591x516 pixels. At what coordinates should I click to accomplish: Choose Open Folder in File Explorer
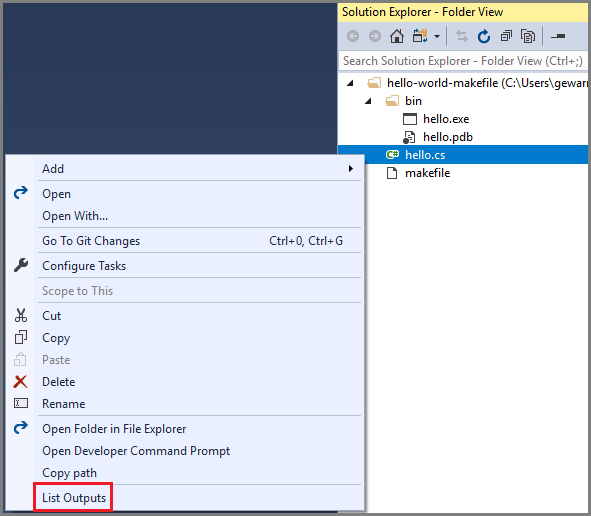185,429
